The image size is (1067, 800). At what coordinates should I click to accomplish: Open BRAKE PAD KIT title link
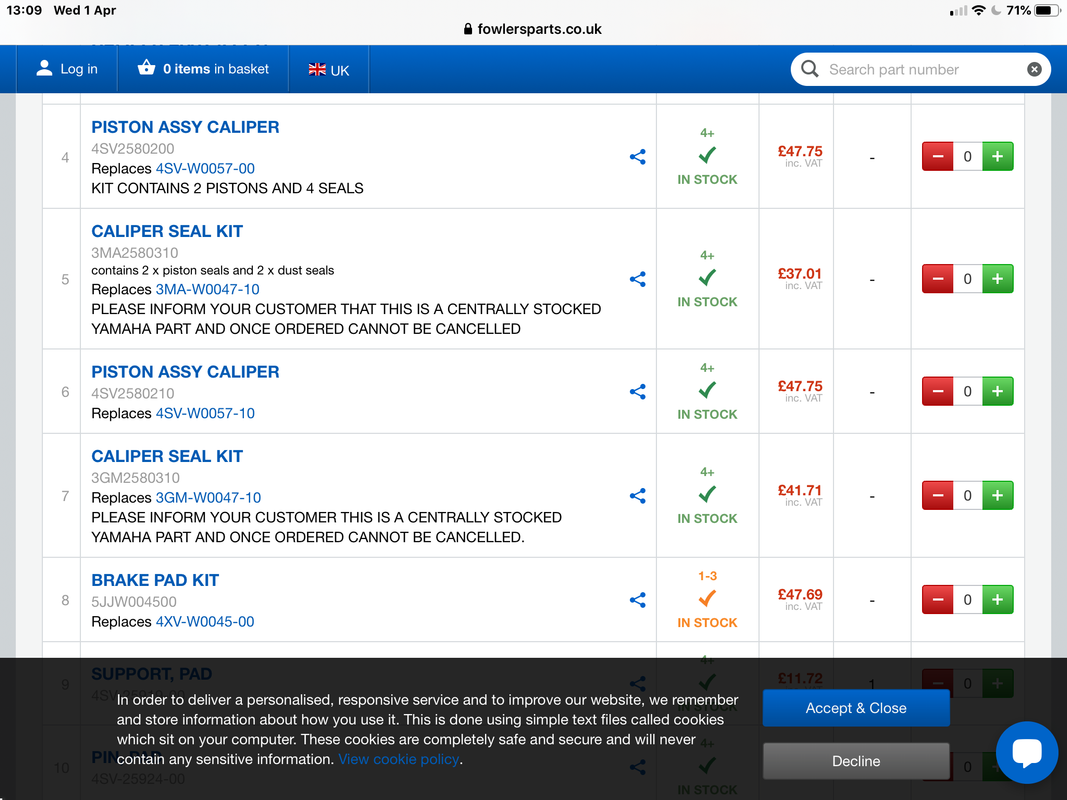coord(155,580)
